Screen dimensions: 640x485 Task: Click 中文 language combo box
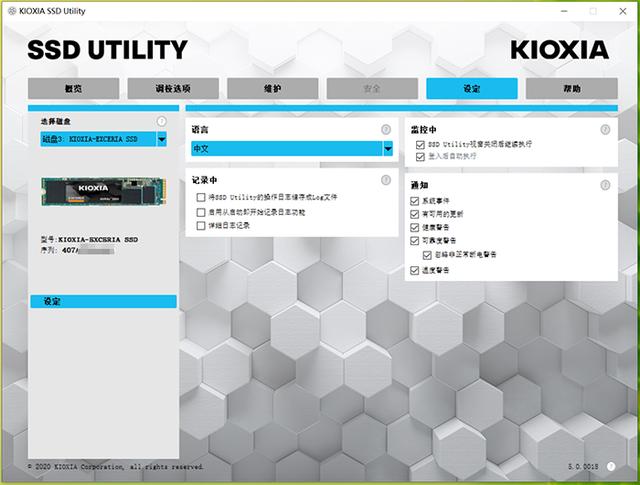point(292,149)
